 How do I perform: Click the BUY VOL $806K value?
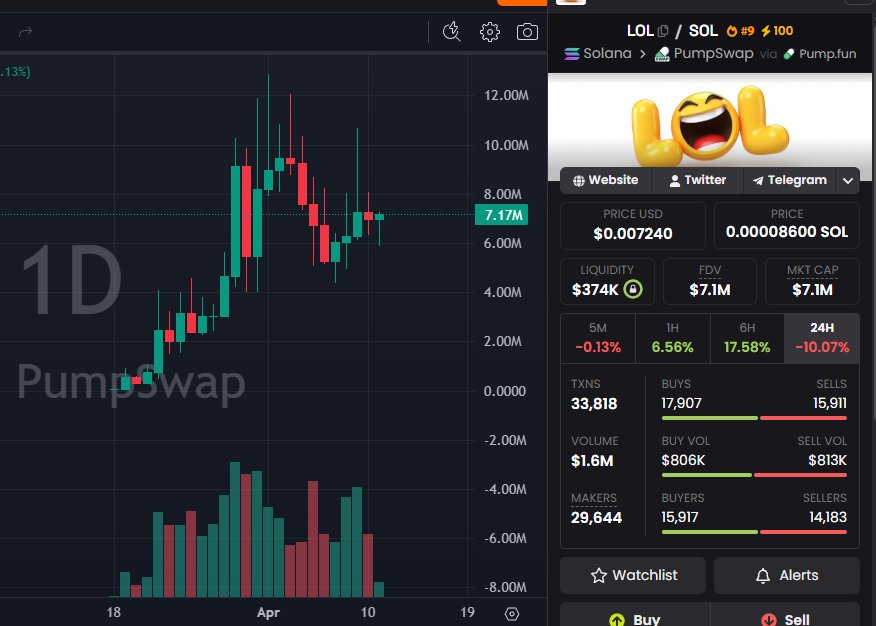683,460
